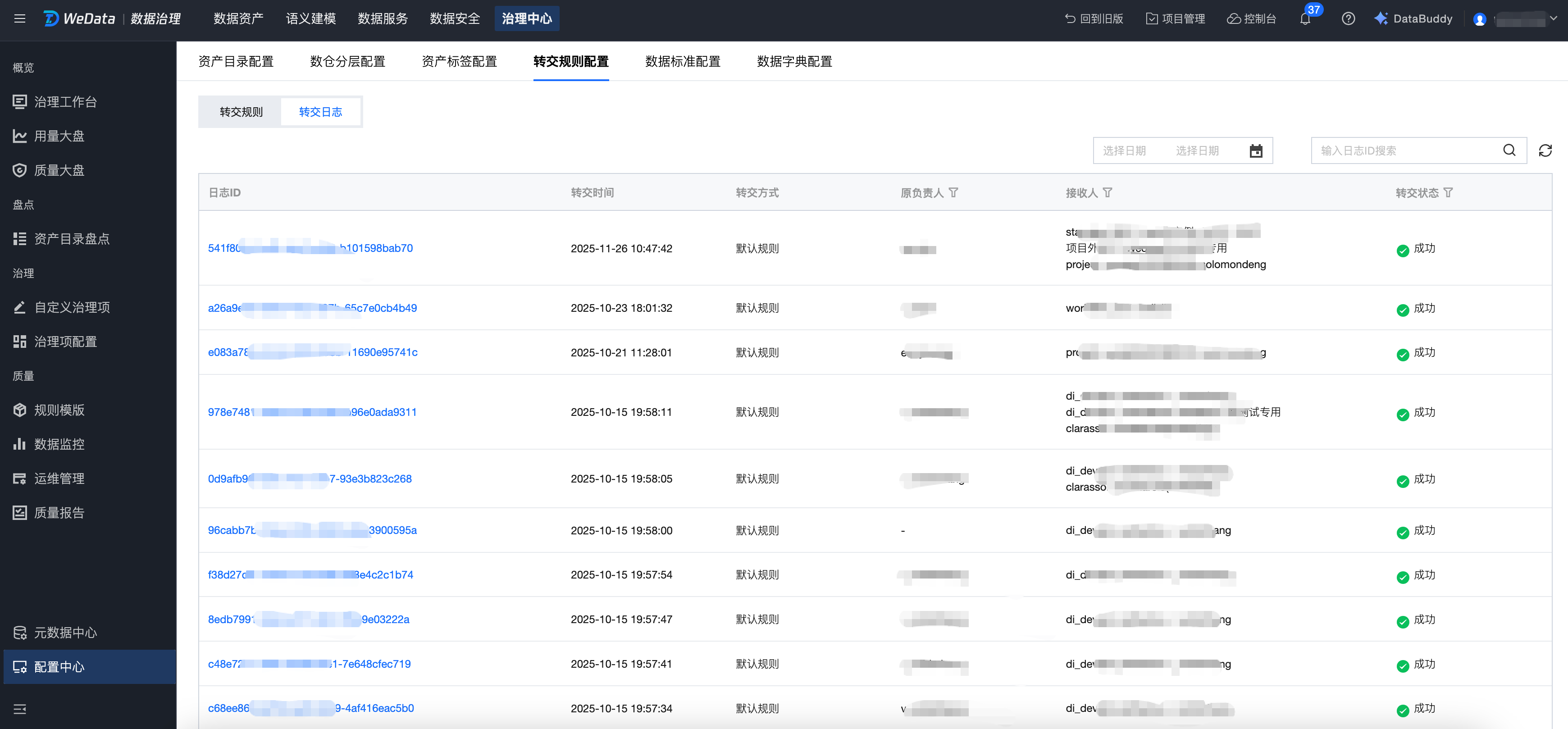Image resolution: width=1568 pixels, height=729 pixels.
Task: Switch to 转交规则 toggle tab
Action: pyautogui.click(x=241, y=112)
